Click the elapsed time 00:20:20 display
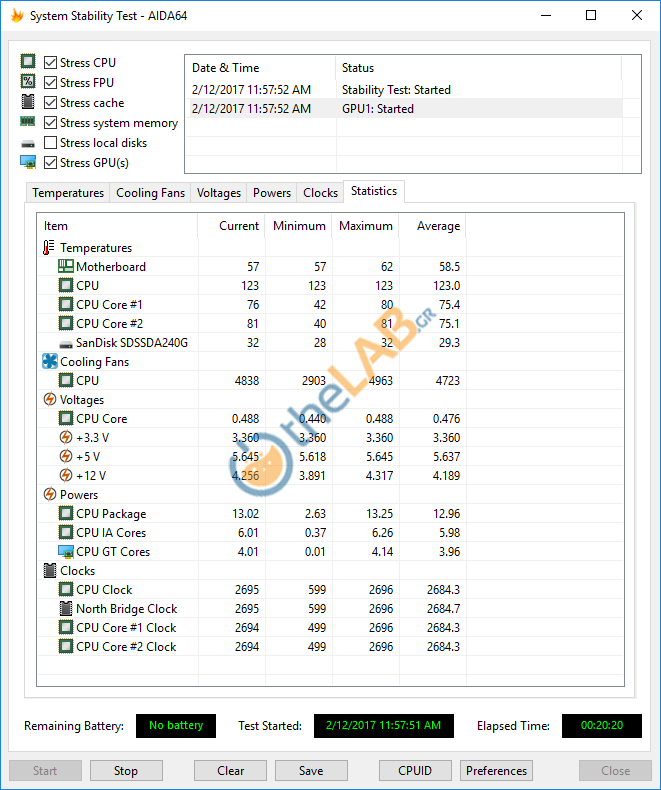 coord(602,726)
